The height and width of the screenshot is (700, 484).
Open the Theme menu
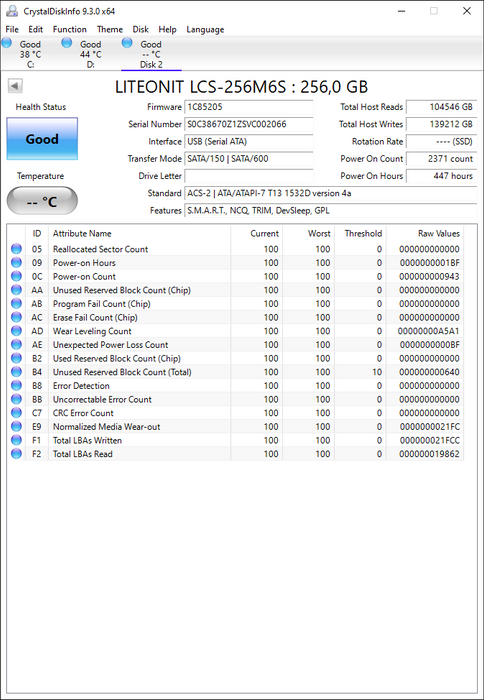pyautogui.click(x=110, y=29)
